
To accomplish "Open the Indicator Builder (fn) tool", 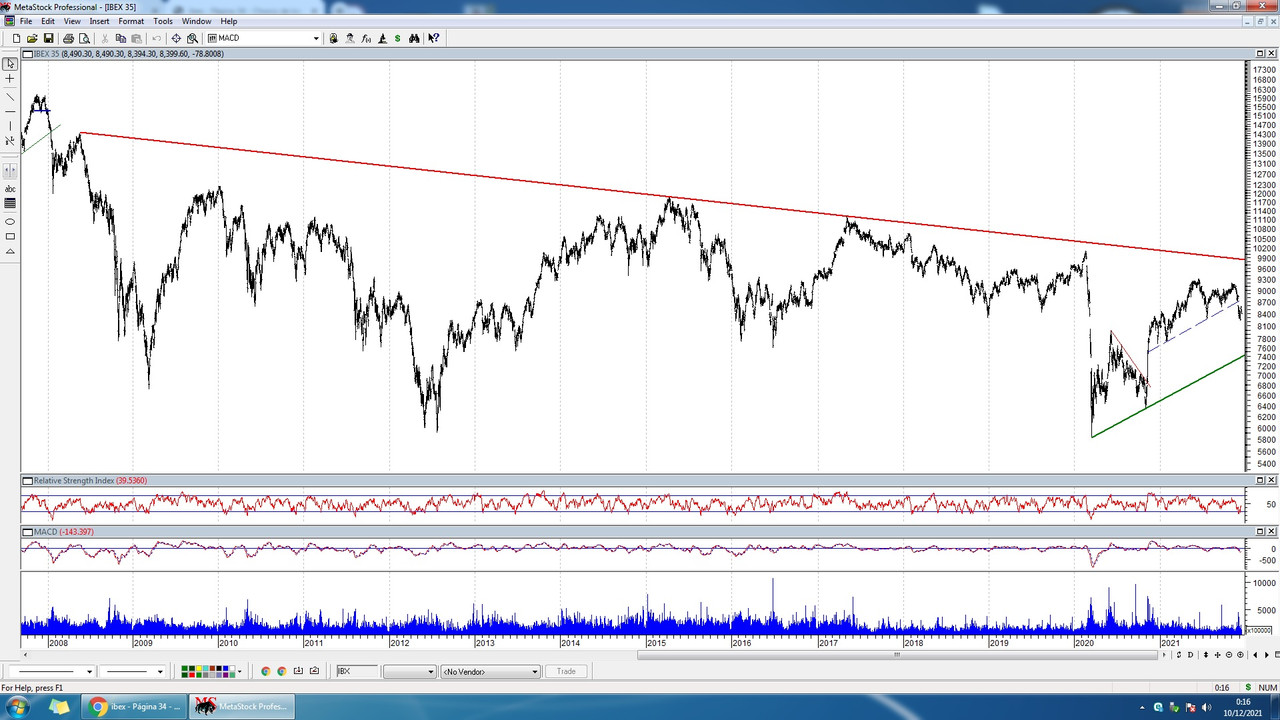I will click(366, 38).
